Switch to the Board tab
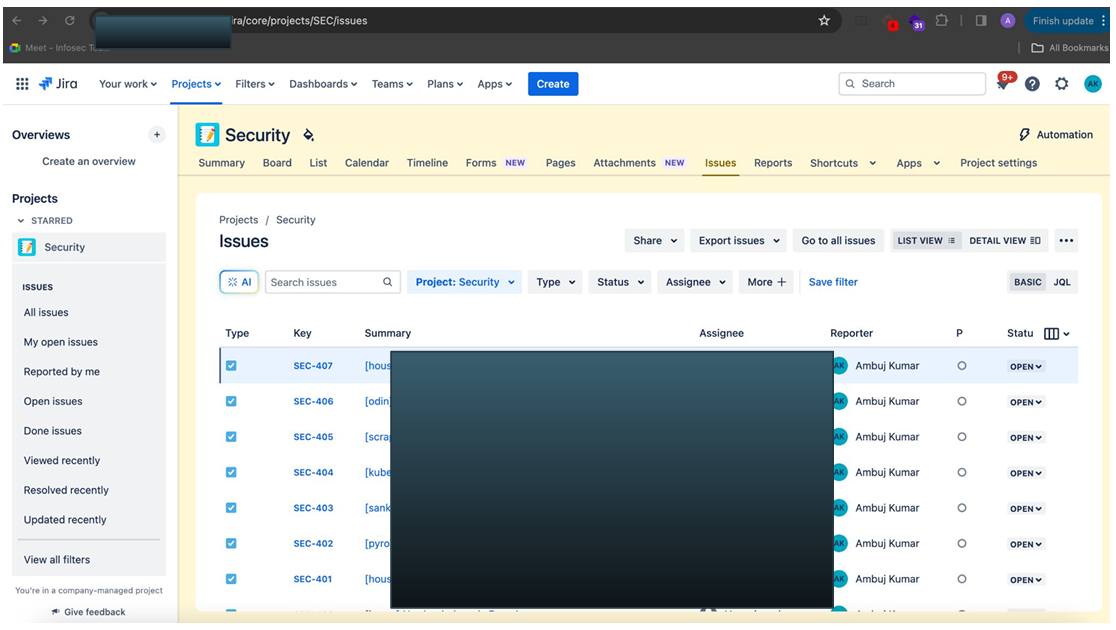This screenshot has width=1116, height=630. [x=277, y=163]
